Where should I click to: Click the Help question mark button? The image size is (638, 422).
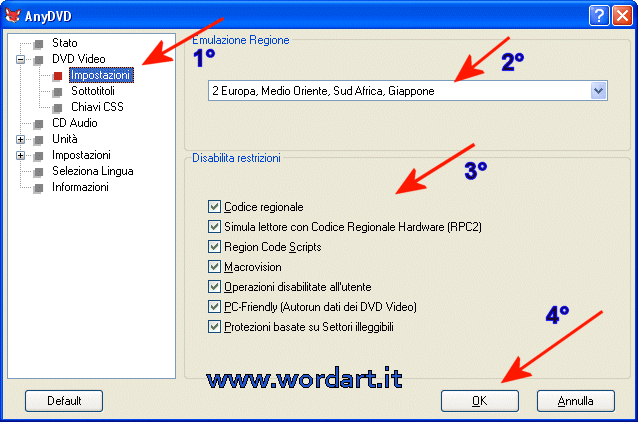[x=599, y=15]
